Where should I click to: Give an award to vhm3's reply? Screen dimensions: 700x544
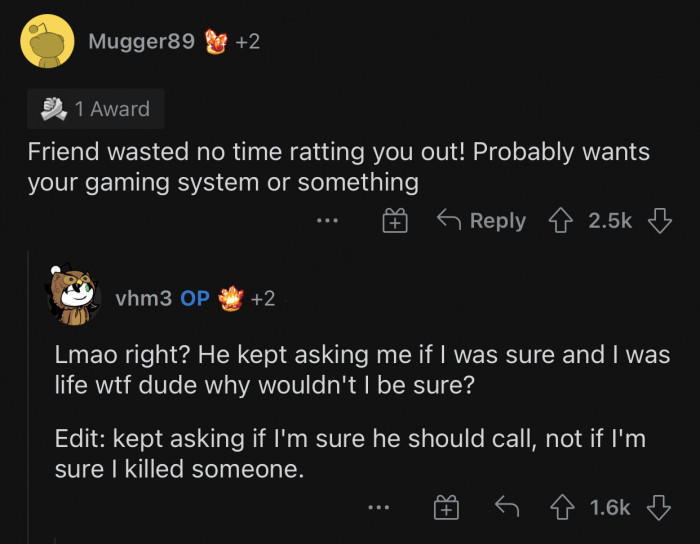446,508
